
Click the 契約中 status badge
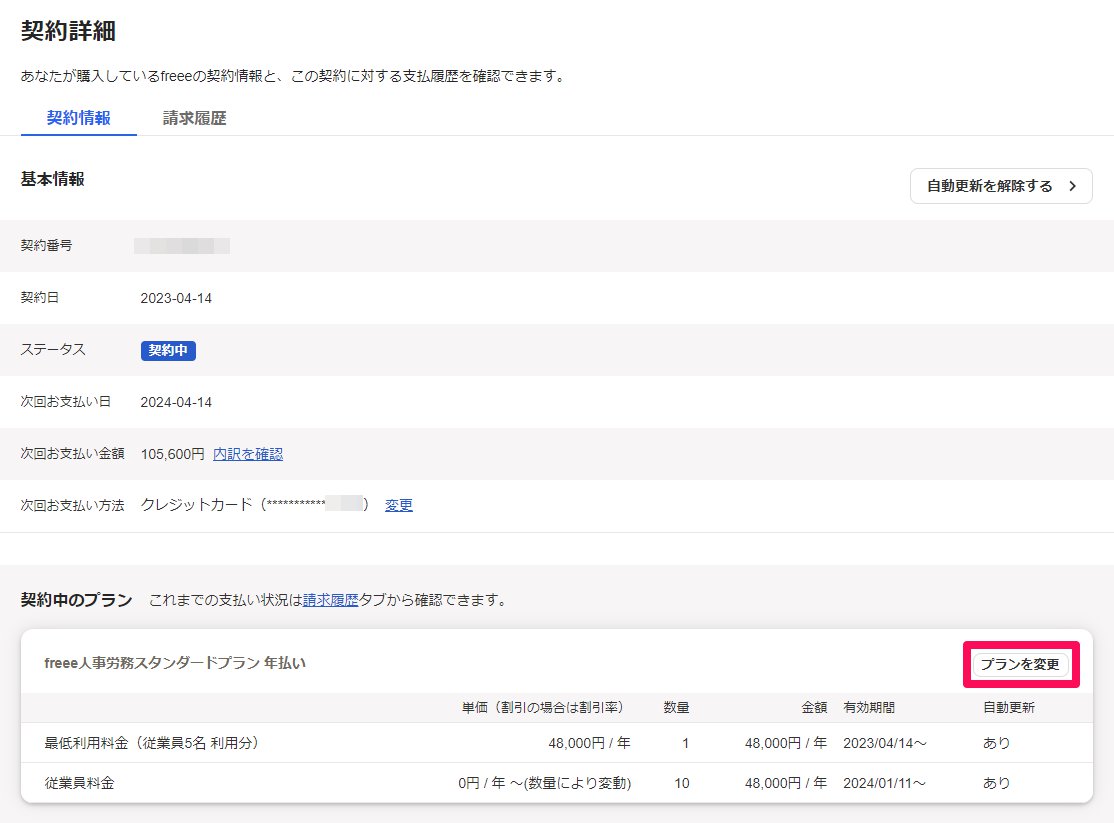[x=168, y=350]
